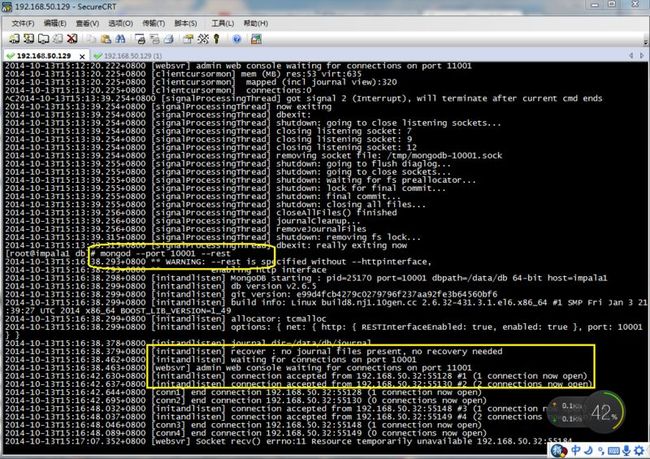Open Session Options from toolbar icon
The height and width of the screenshot is (459, 650).
point(188,39)
